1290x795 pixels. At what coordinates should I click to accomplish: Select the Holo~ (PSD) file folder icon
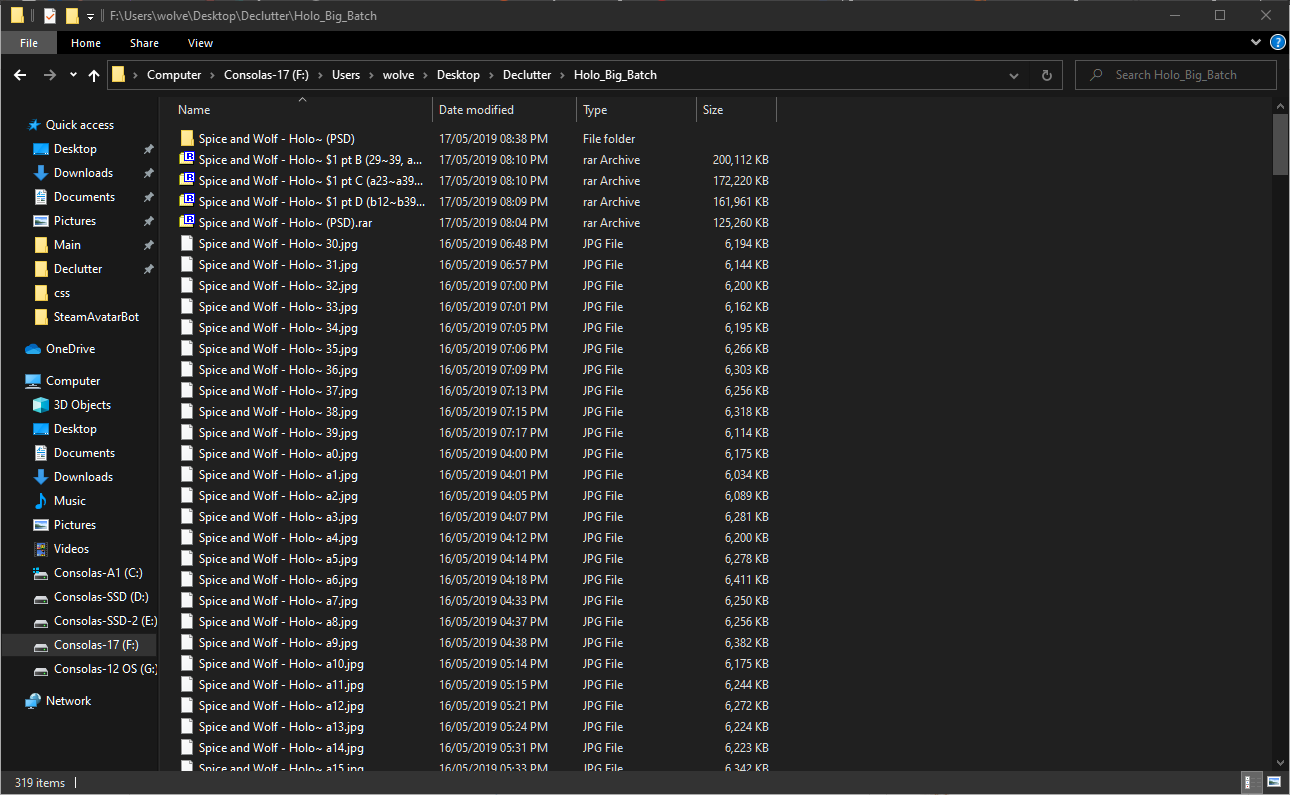tap(186, 139)
